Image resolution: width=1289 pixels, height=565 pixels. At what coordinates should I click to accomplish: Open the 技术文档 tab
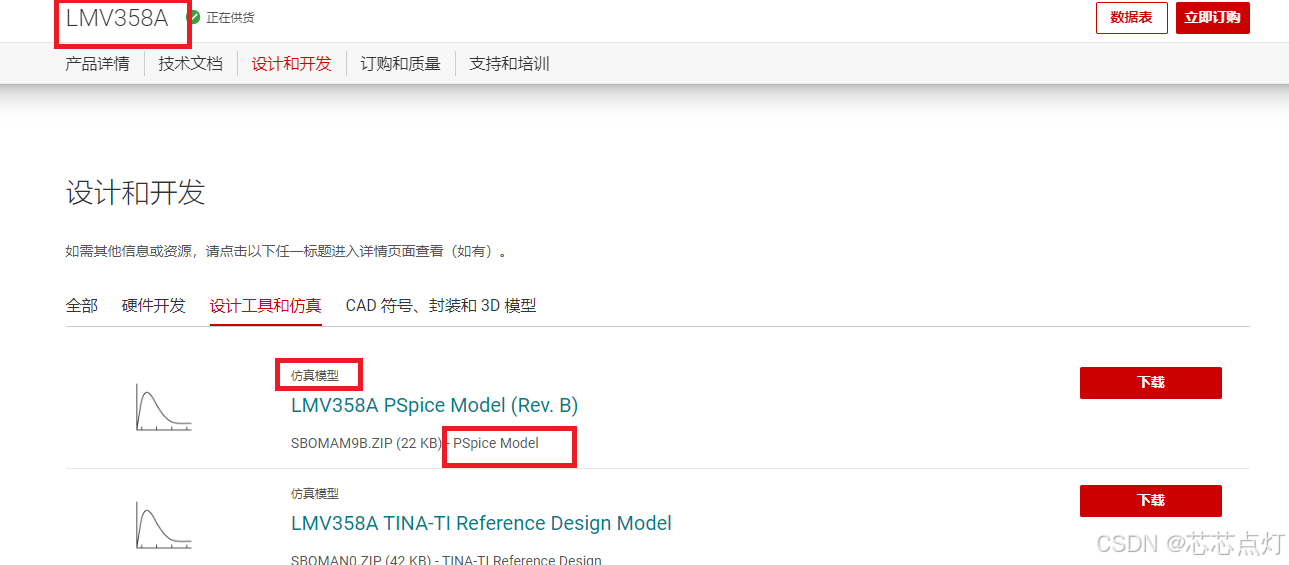[x=190, y=64]
